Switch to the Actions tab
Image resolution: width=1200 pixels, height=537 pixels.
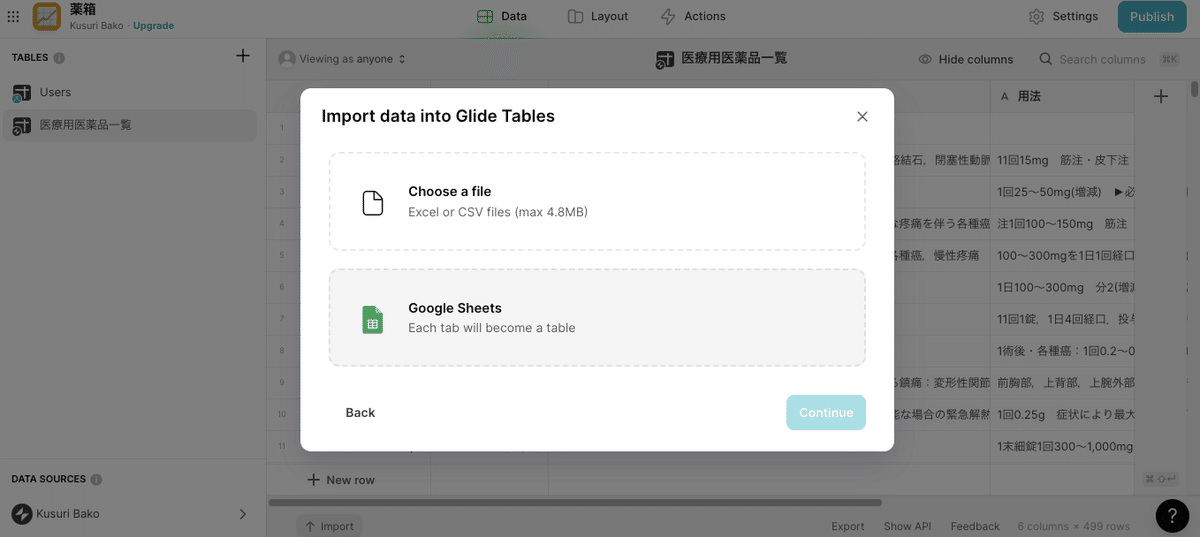(693, 16)
